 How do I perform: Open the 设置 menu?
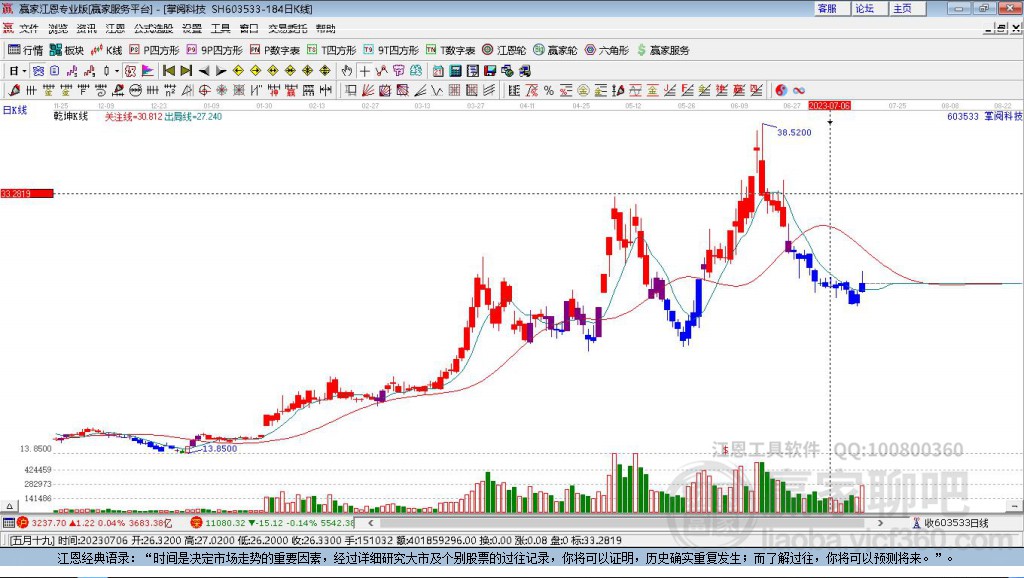coord(192,28)
